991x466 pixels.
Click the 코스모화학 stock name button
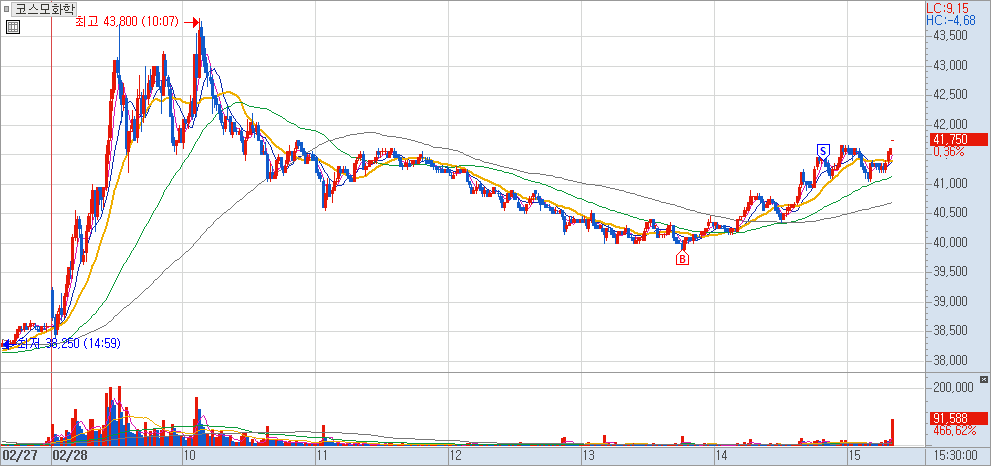pos(42,9)
